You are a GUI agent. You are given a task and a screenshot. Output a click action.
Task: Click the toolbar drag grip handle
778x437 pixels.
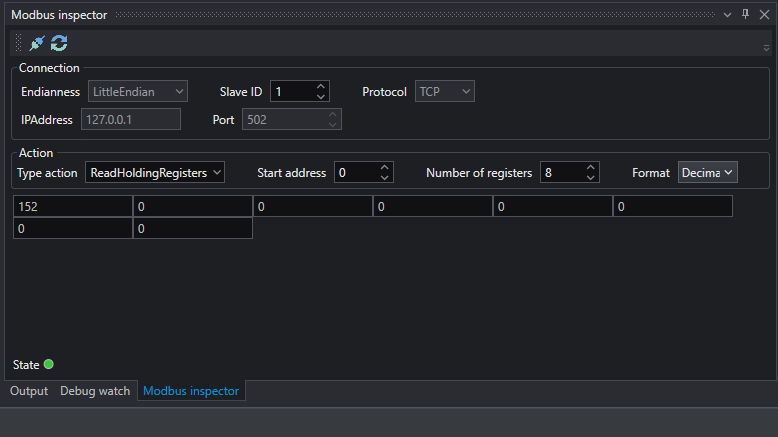[18, 43]
